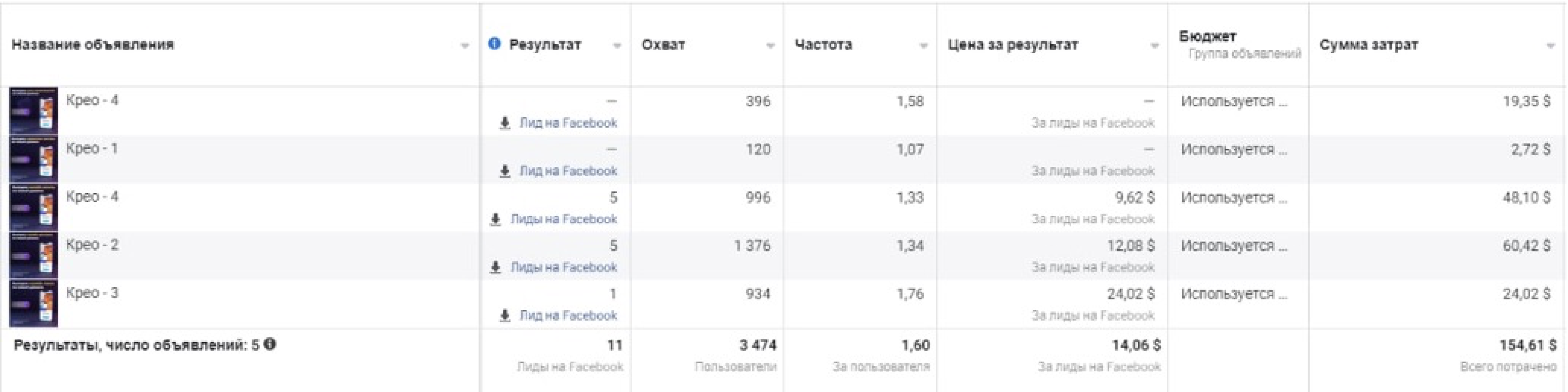This screenshot has height=392, width=1568.
Task: Open the Частота column dropdown arrow
Action: coord(923,46)
